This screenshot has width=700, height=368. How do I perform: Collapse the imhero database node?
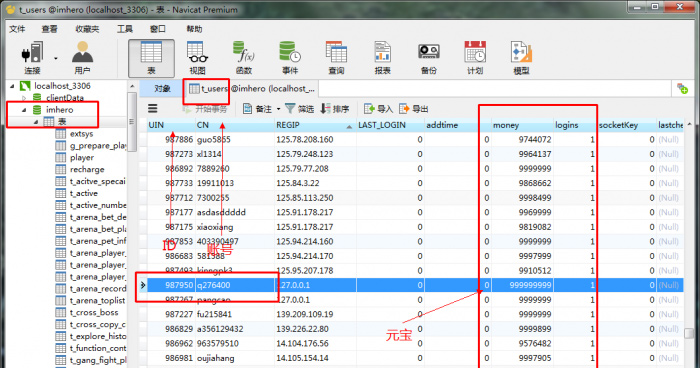click(x=24, y=109)
